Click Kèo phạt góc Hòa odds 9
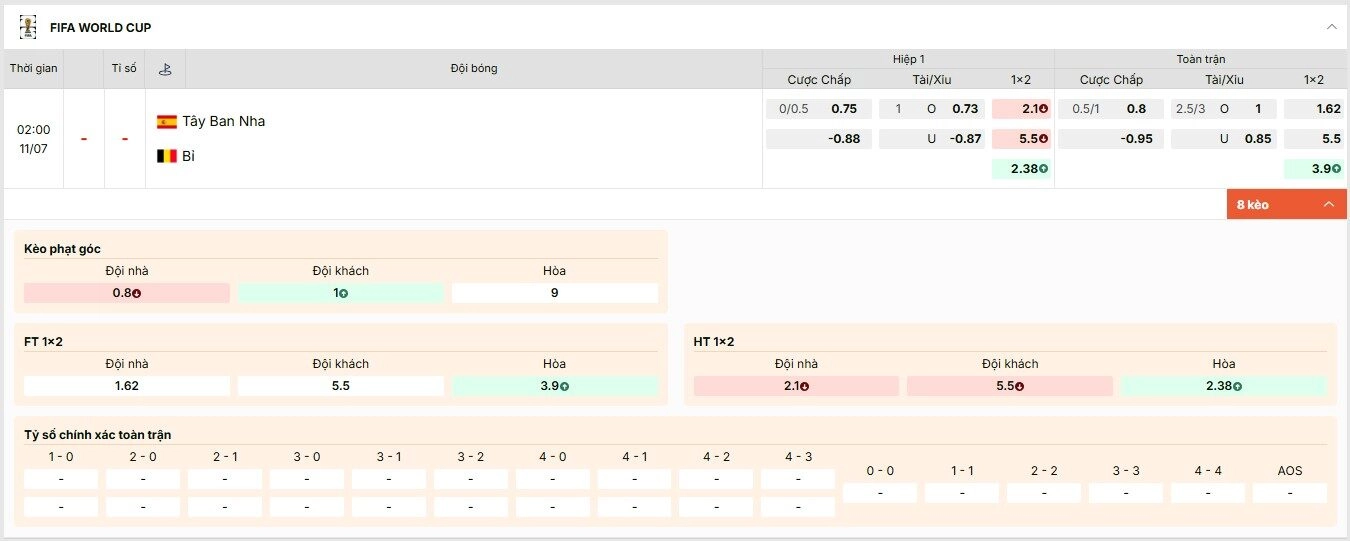Viewport: 1350px width, 541px height. coord(555,293)
